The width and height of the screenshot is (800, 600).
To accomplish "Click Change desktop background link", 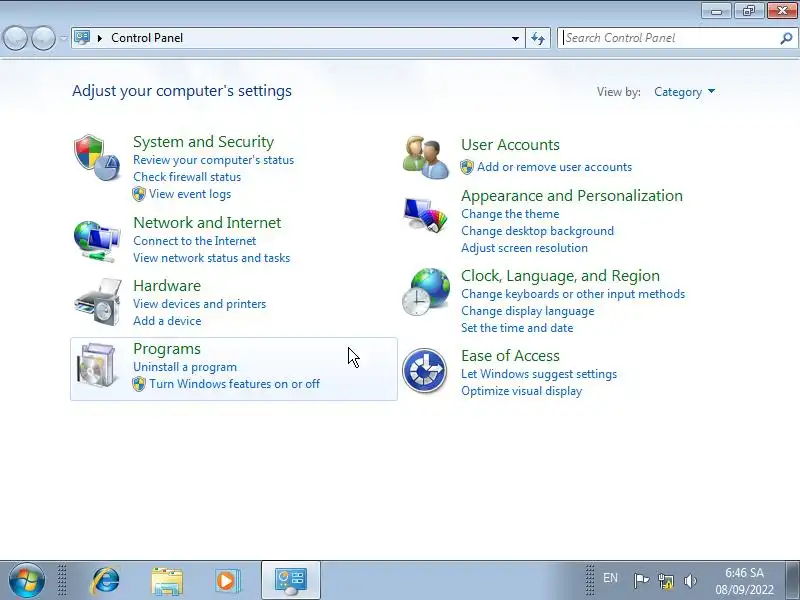I will click(537, 231).
